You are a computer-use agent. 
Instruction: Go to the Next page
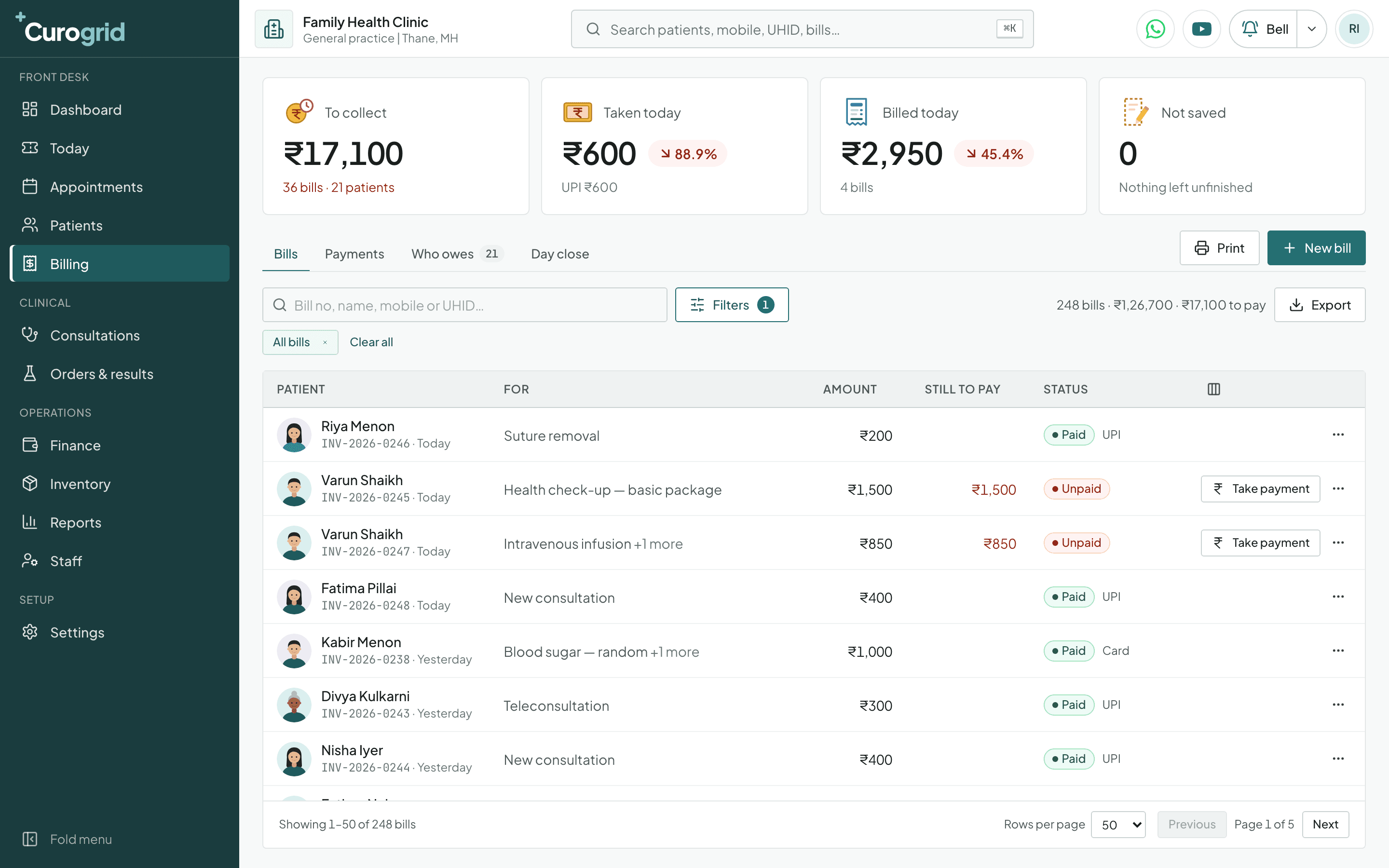tap(1325, 825)
